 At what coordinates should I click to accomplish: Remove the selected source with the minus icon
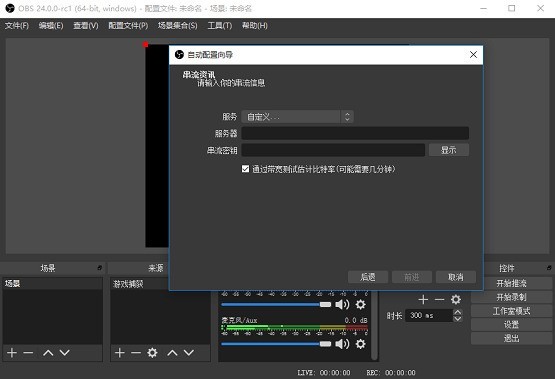point(136,352)
